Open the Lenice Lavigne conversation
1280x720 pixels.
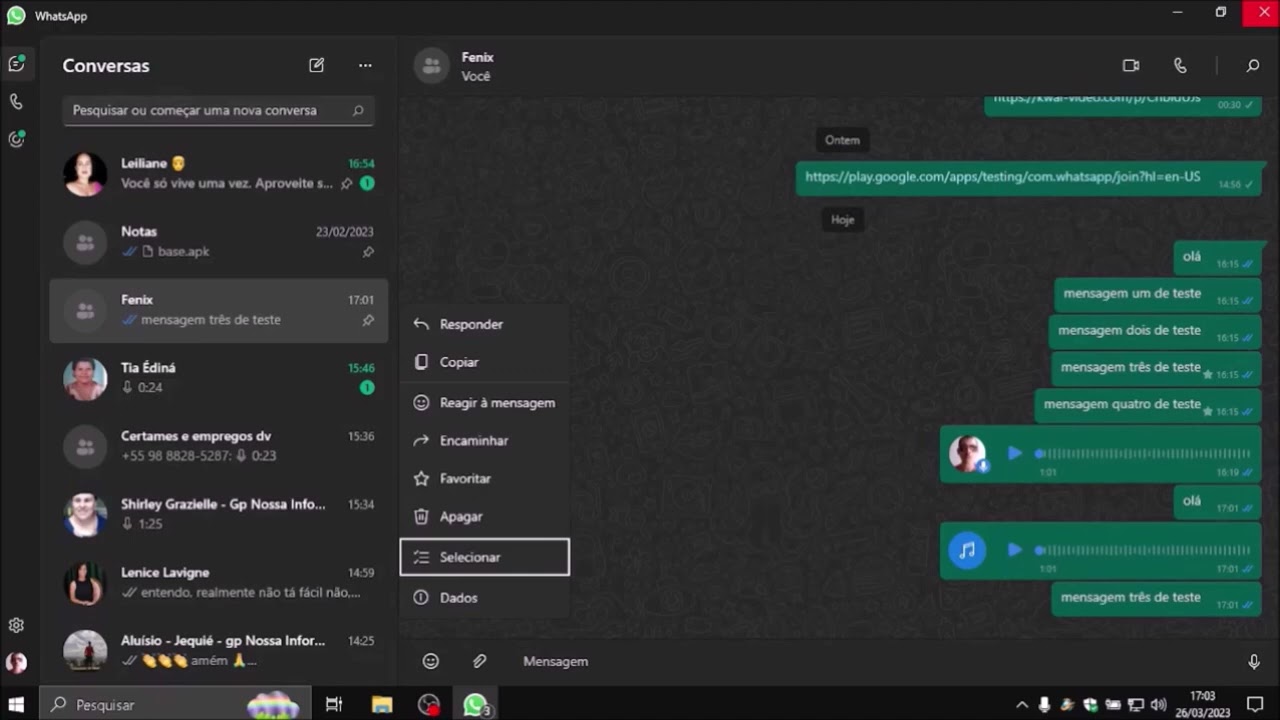[218, 582]
